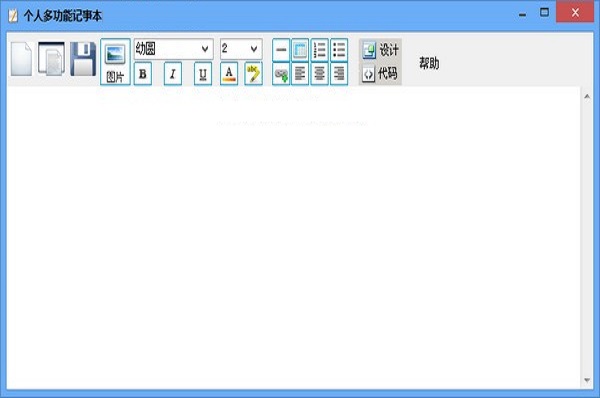Screen dimensions: 600x398
Task: Click the copy/open windows icon
Action: click(x=51, y=59)
